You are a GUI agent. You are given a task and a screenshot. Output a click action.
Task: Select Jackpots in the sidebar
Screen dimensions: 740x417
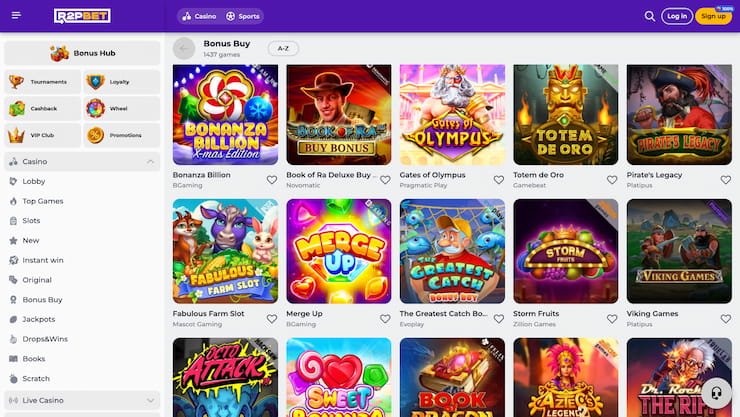click(39, 319)
